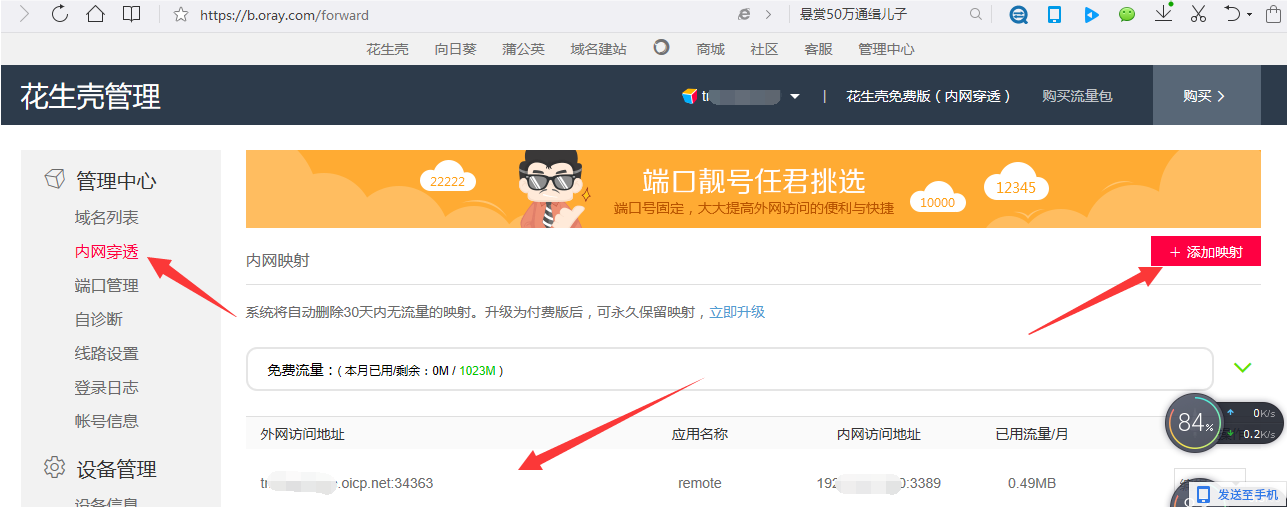Viewport: 1287px width, 507px height.
Task: Open the blue video play extension icon
Action: [x=1091, y=15]
